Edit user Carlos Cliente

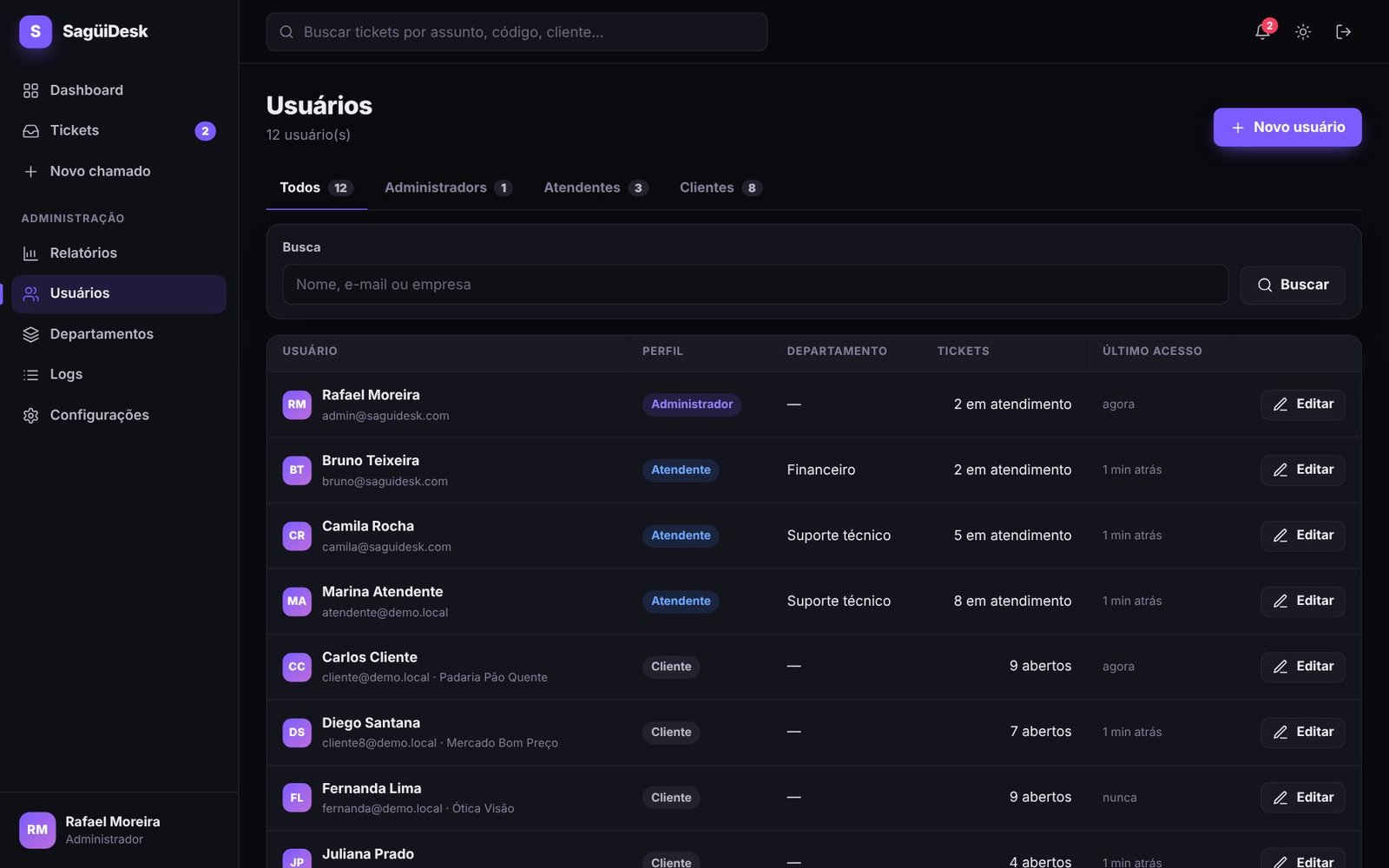(x=1303, y=667)
